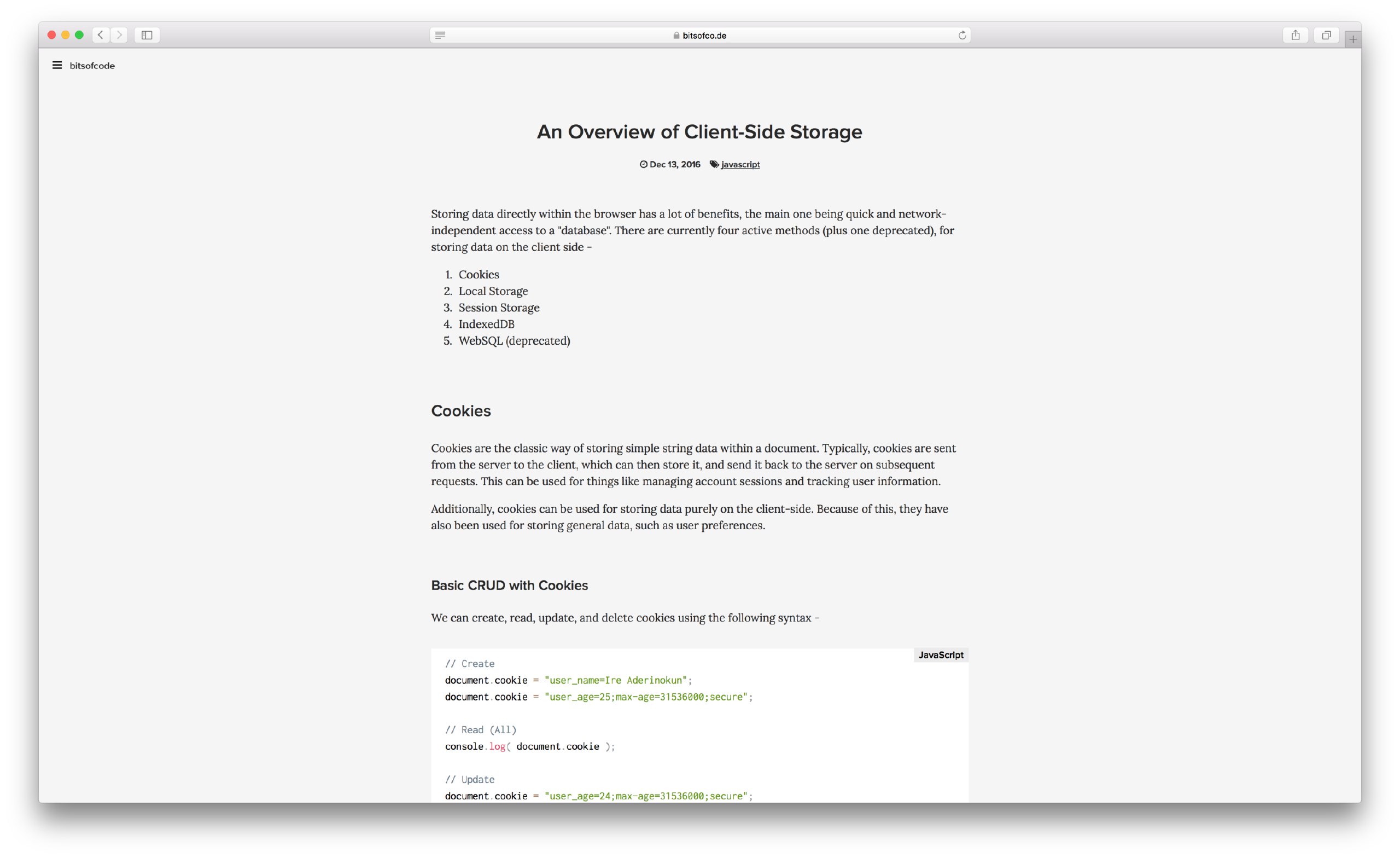Click the Cookies list item

[479, 275]
